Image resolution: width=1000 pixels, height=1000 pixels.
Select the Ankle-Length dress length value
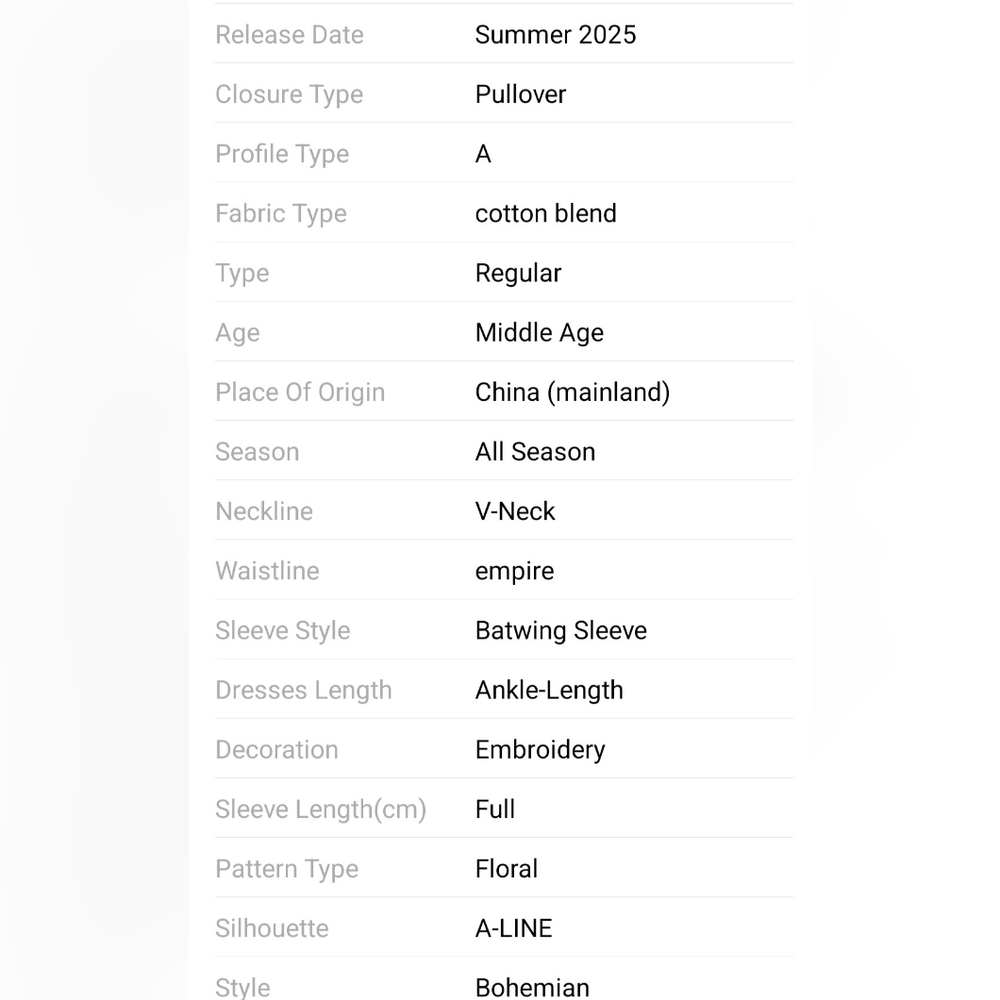point(549,690)
